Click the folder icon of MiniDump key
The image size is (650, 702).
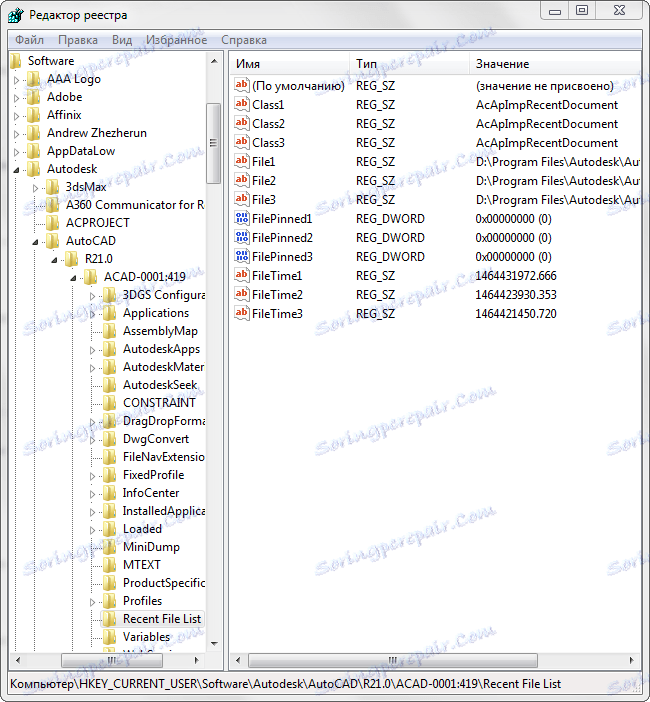[x=110, y=547]
